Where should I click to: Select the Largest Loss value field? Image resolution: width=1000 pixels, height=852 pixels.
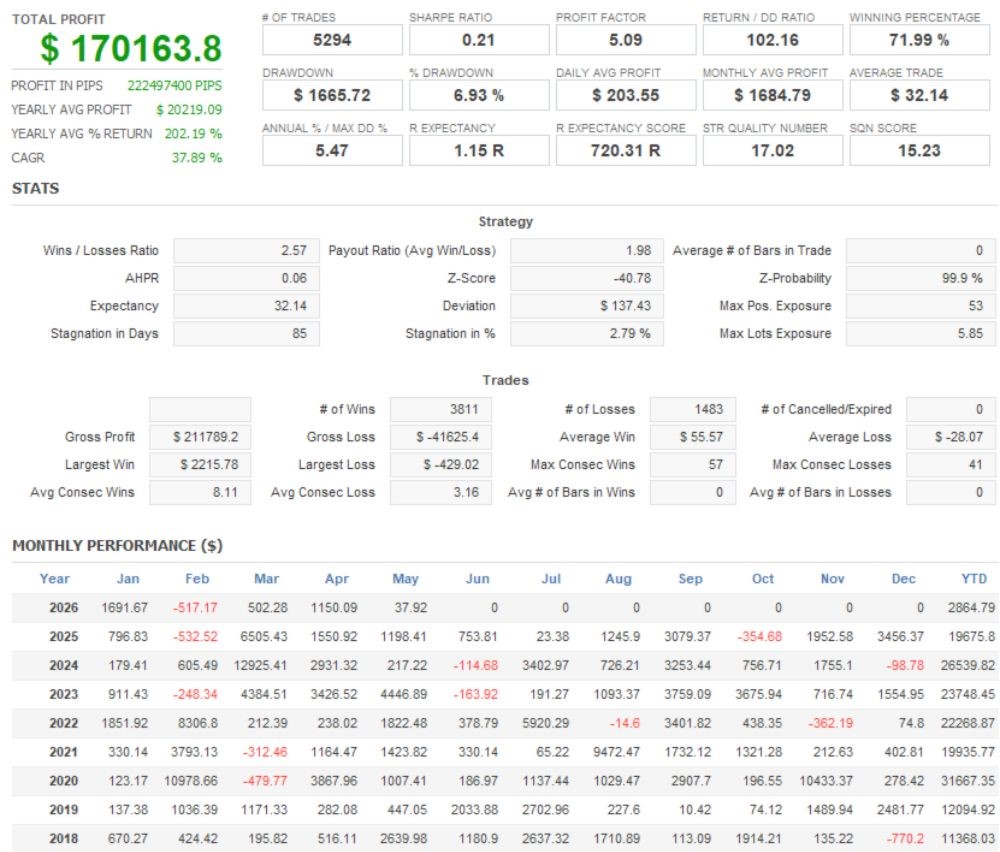pyautogui.click(x=441, y=464)
